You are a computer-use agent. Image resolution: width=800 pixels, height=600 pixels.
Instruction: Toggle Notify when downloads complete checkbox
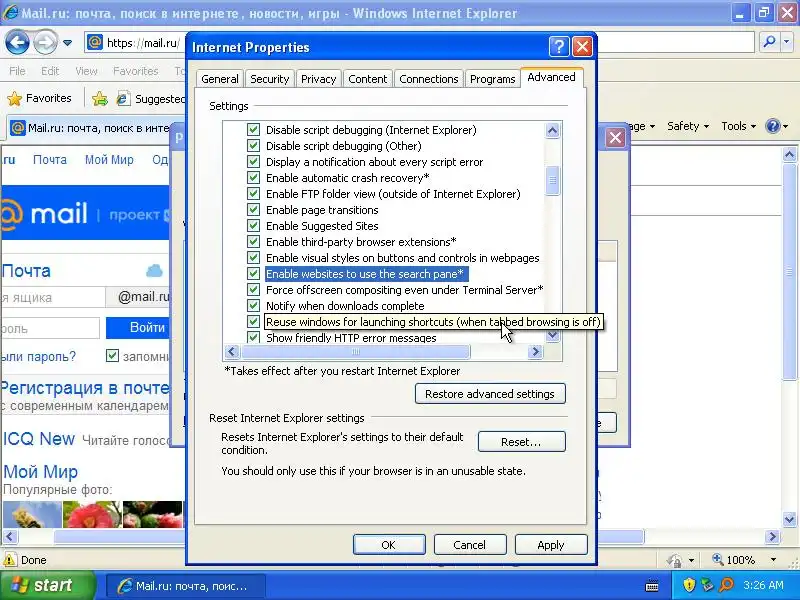254,306
